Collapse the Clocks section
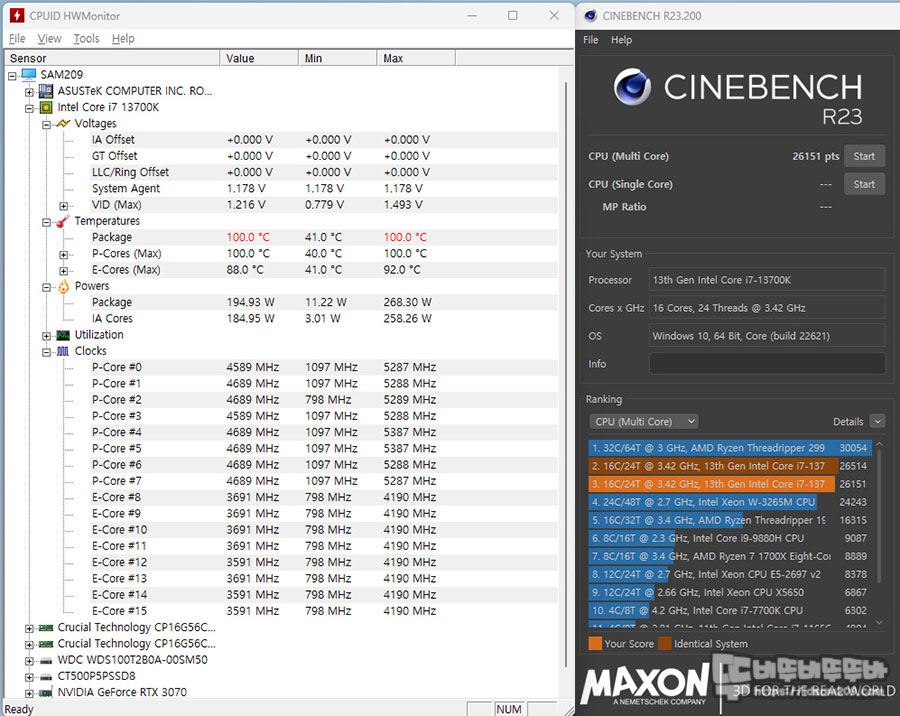This screenshot has height=716, width=900. tap(46, 352)
